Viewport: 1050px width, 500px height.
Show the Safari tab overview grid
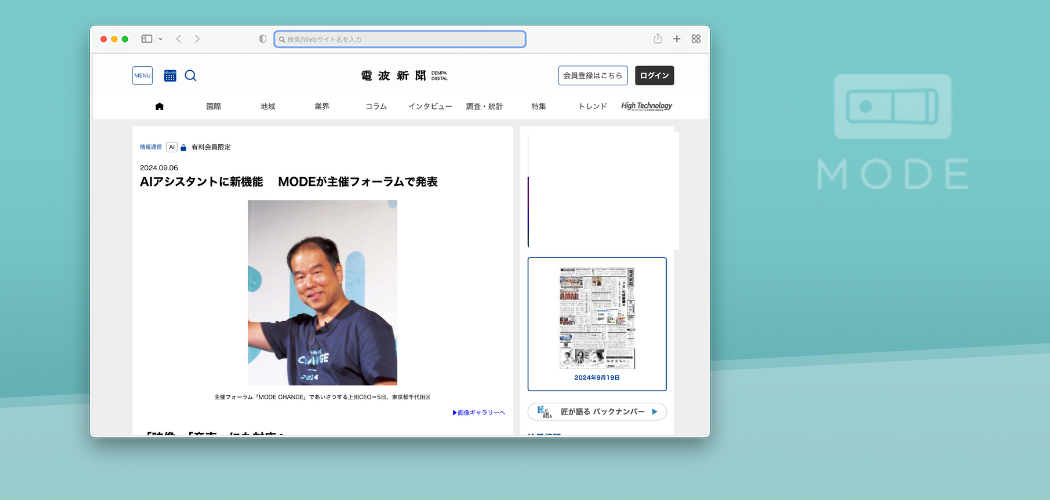pos(696,39)
